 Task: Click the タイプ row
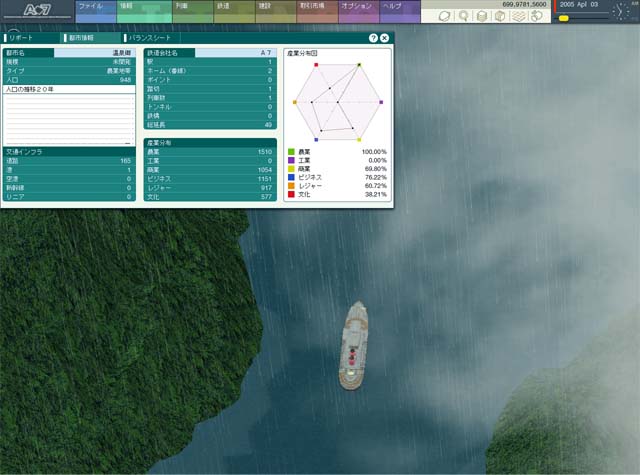(x=69, y=71)
